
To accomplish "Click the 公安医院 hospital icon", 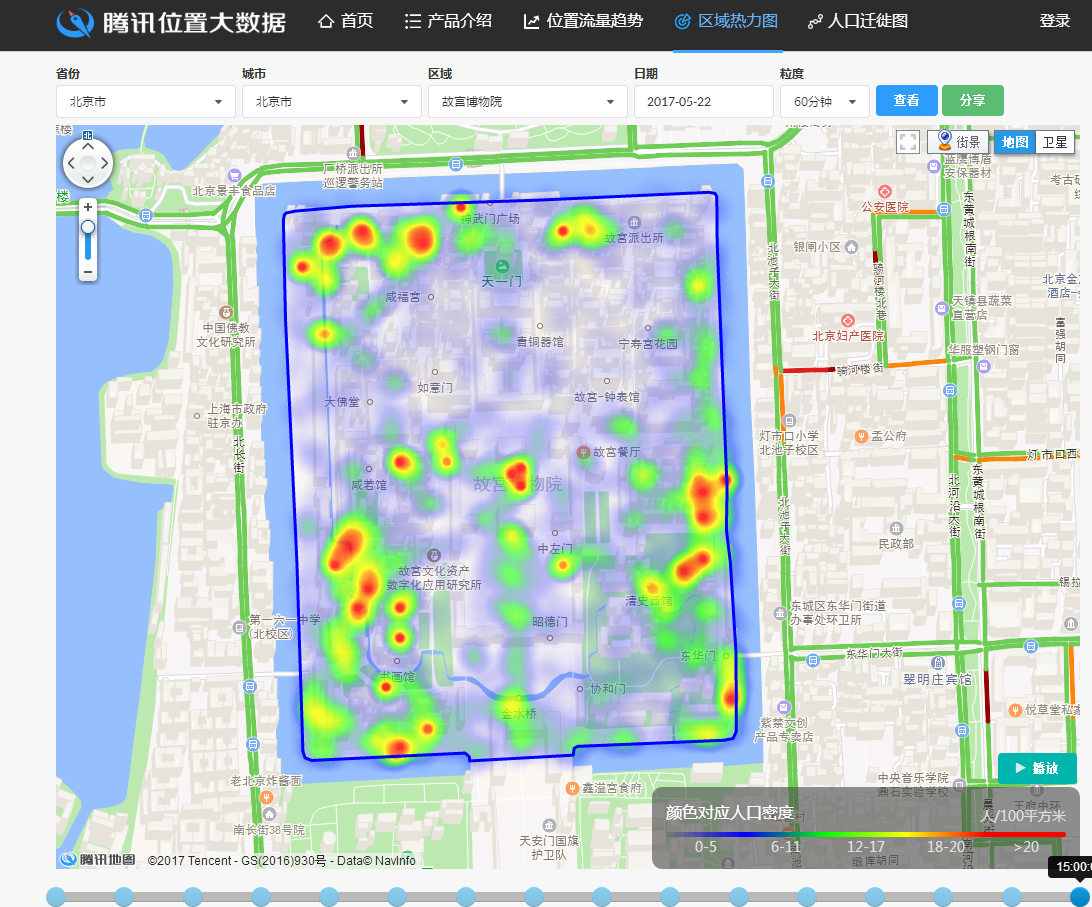I will pos(884,192).
